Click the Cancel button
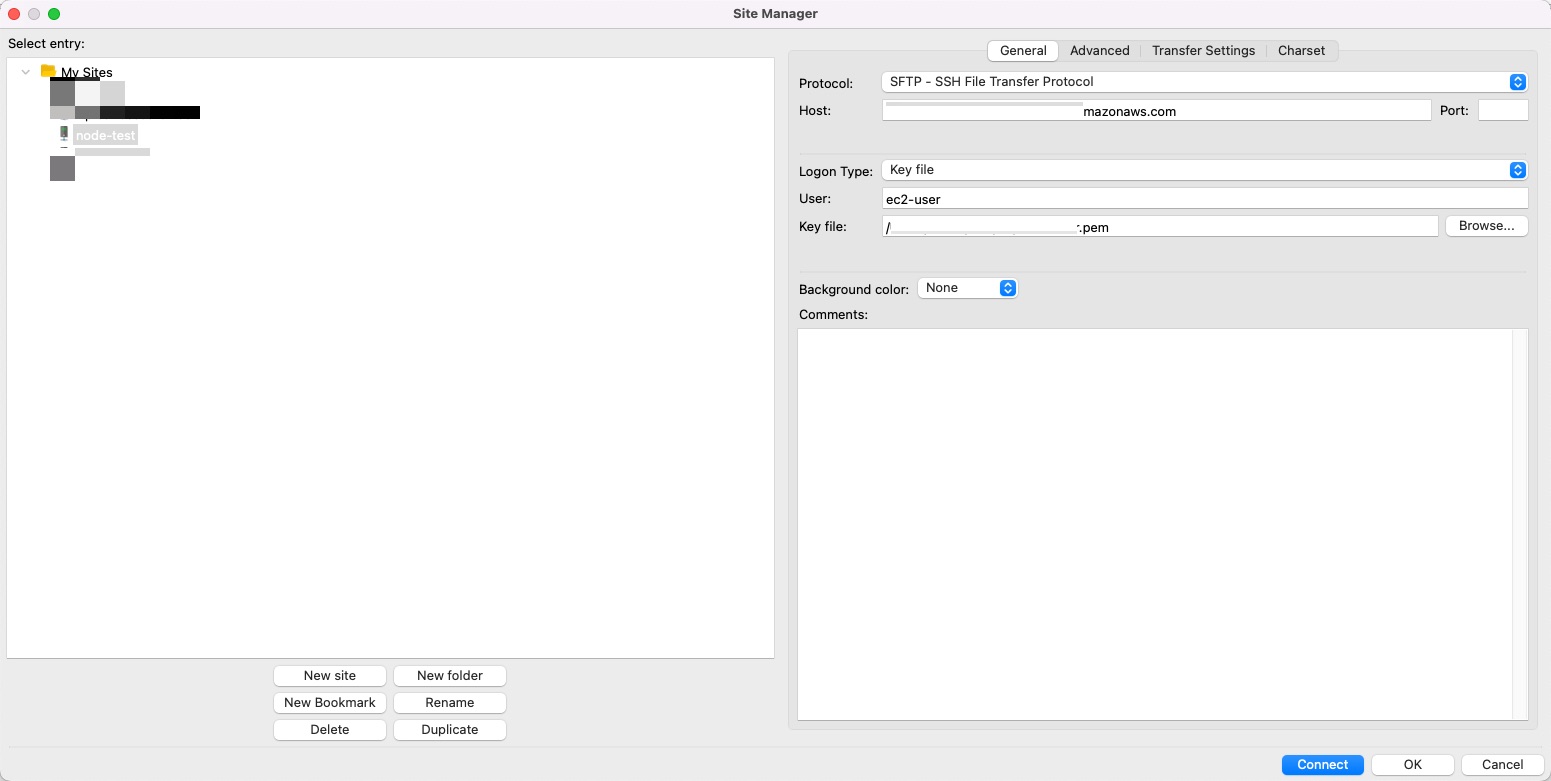This screenshot has height=781, width=1551. (1502, 765)
